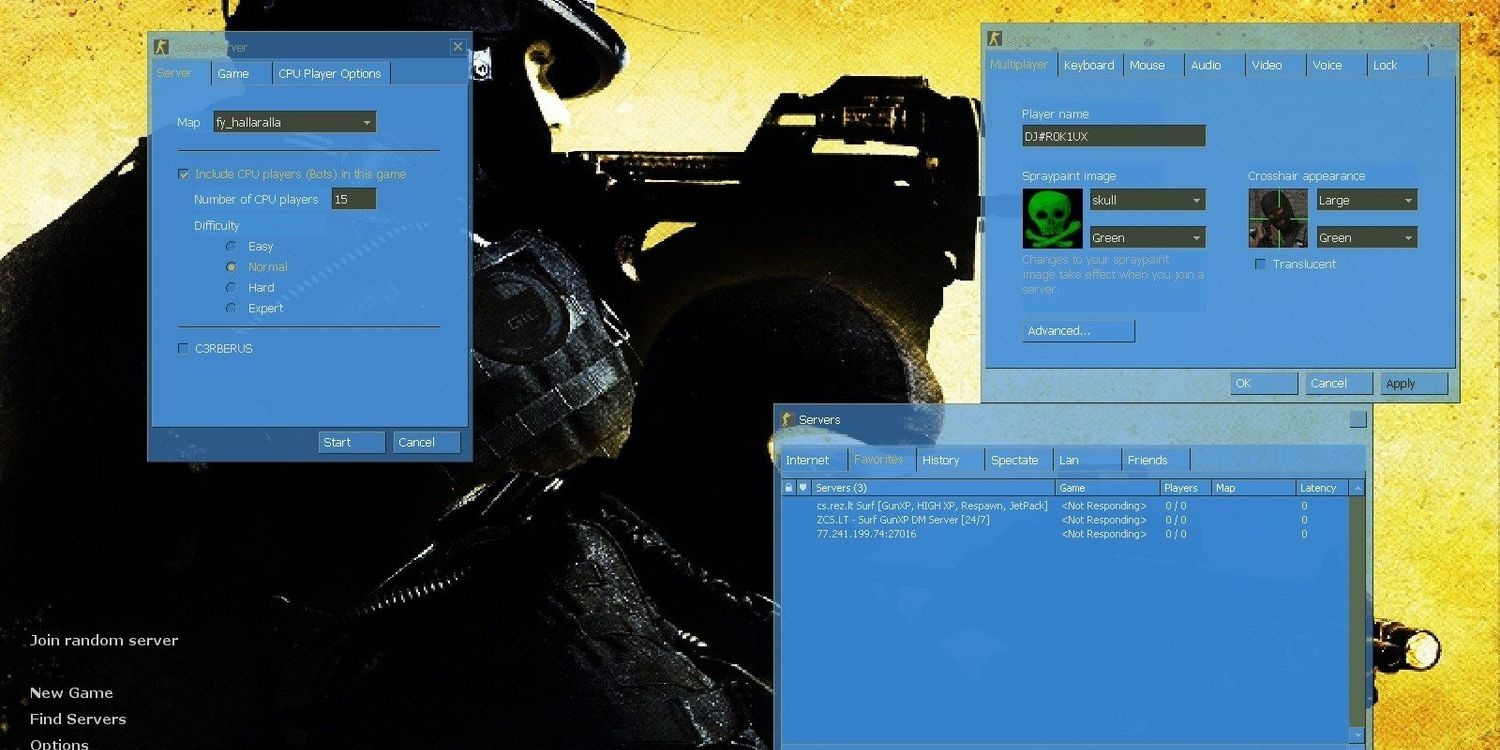Open the spraypaint image dropdown showing skull
The image size is (1500, 750).
(x=1147, y=200)
